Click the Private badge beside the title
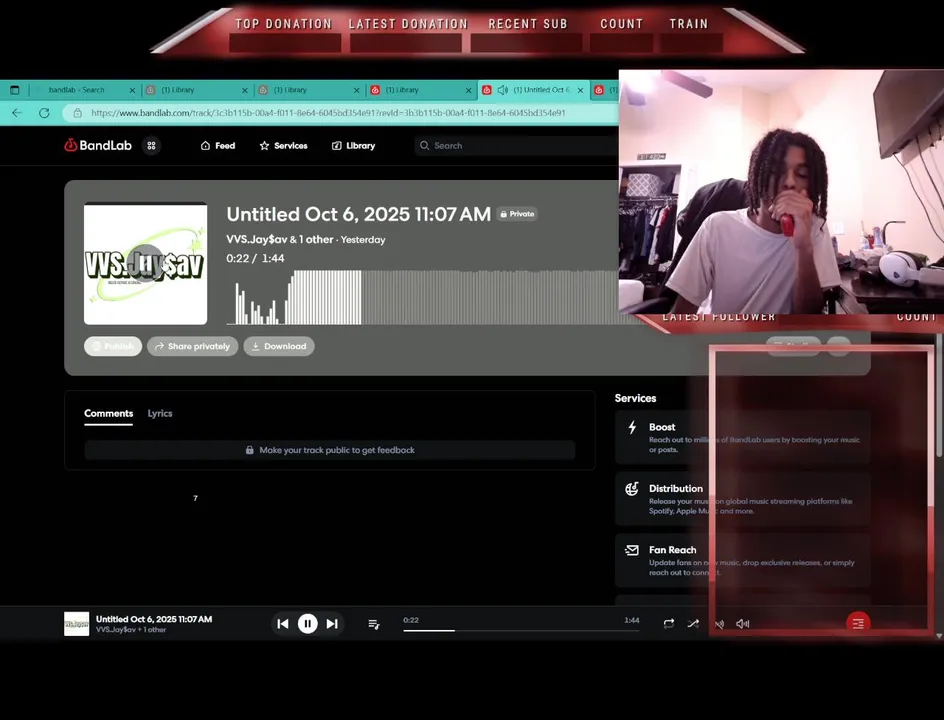The width and height of the screenshot is (944, 720). point(517,214)
